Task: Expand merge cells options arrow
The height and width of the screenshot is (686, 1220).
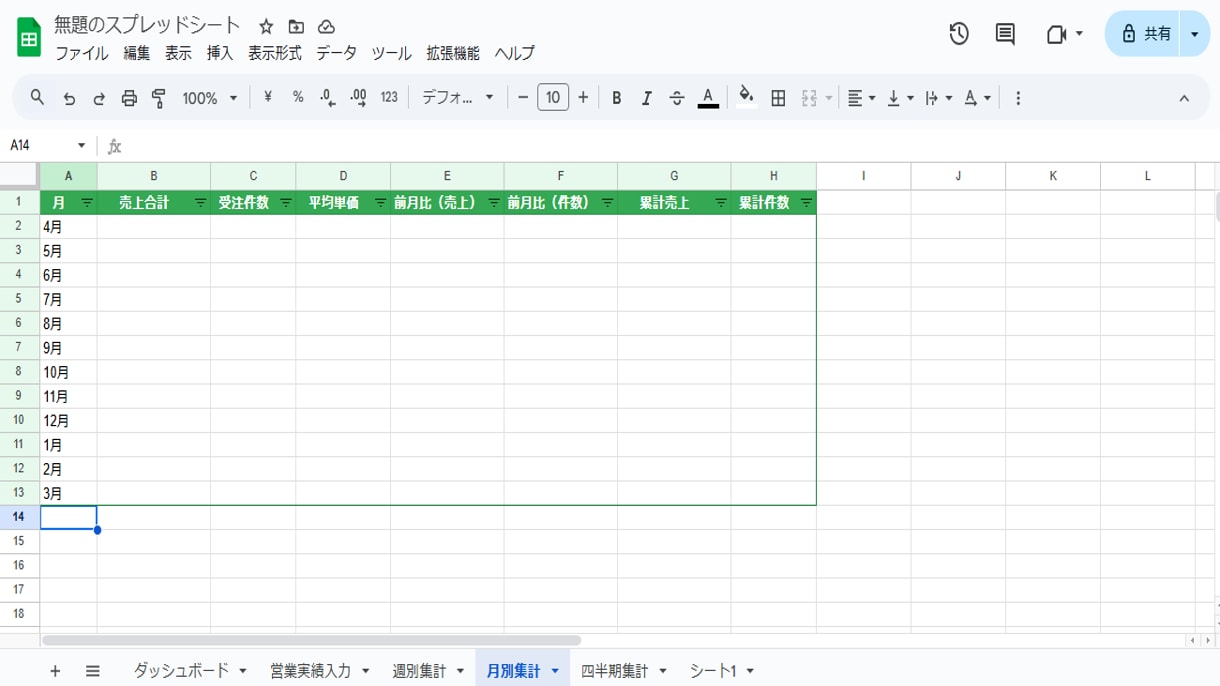Action: point(828,98)
